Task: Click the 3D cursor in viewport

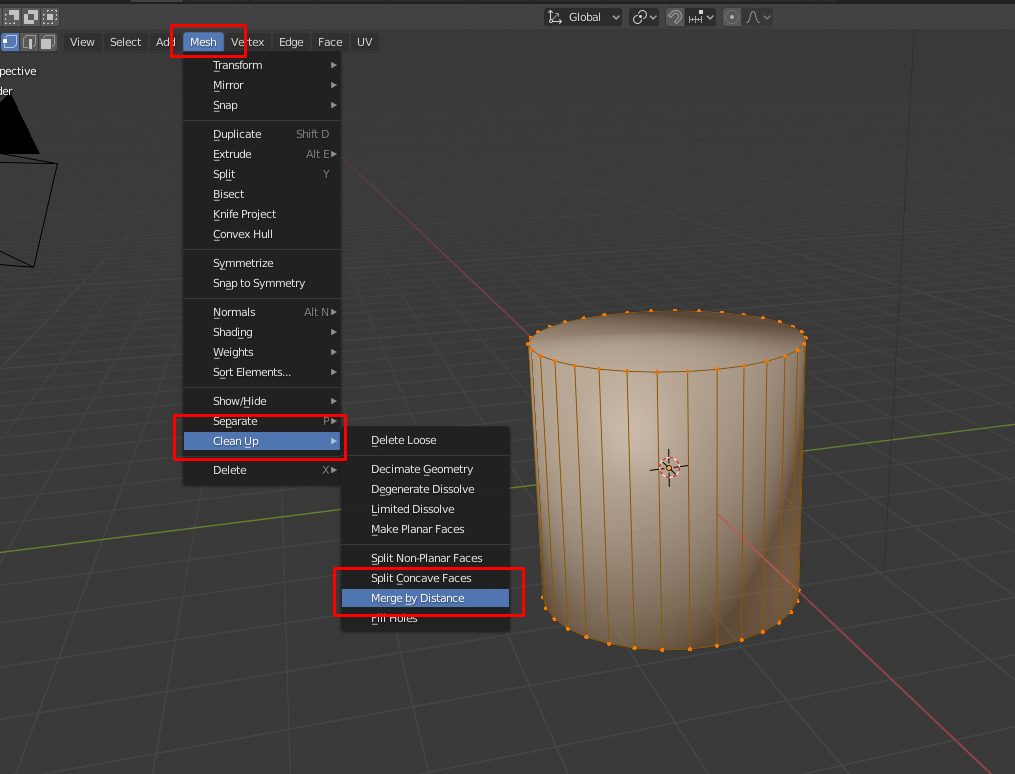Action: (669, 467)
